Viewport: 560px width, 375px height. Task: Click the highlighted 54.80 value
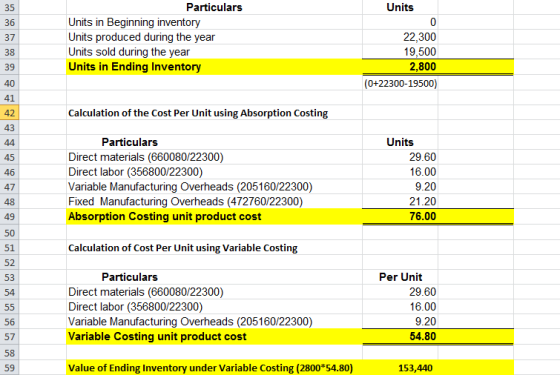pos(422,337)
